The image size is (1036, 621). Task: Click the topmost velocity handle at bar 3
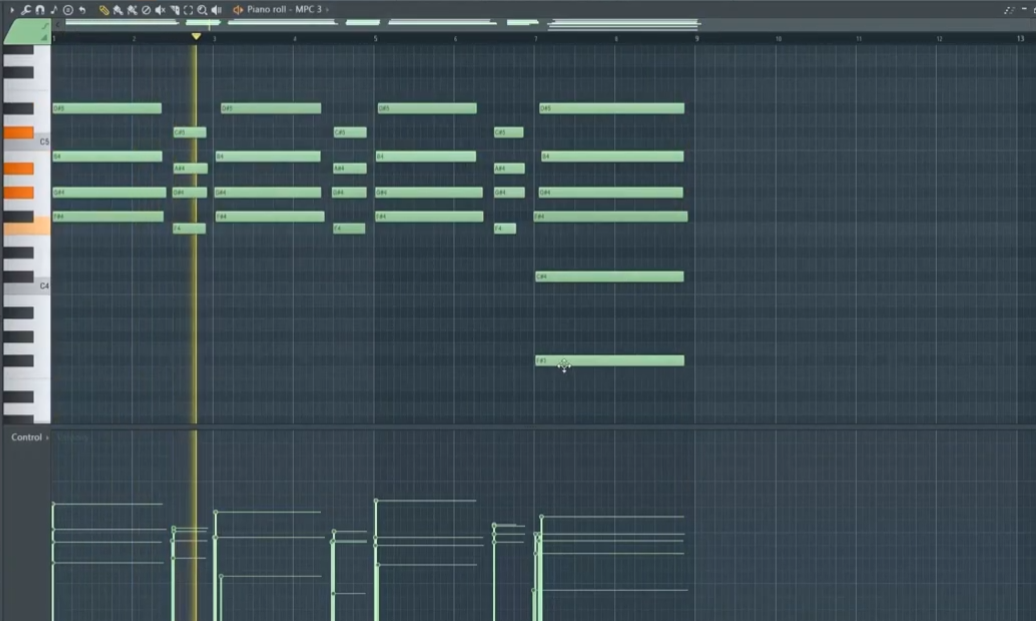point(215,512)
